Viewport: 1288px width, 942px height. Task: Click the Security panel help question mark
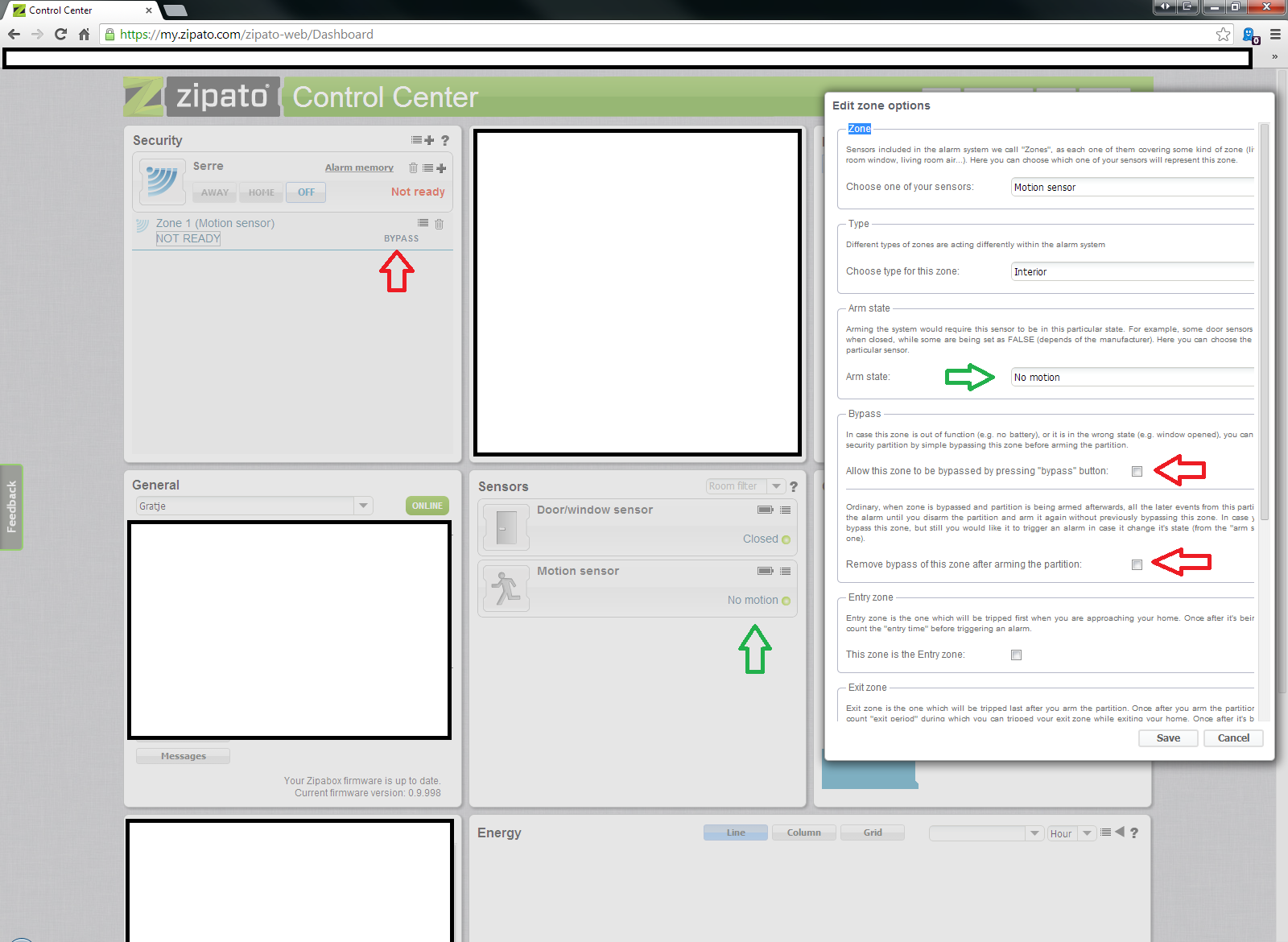[444, 140]
